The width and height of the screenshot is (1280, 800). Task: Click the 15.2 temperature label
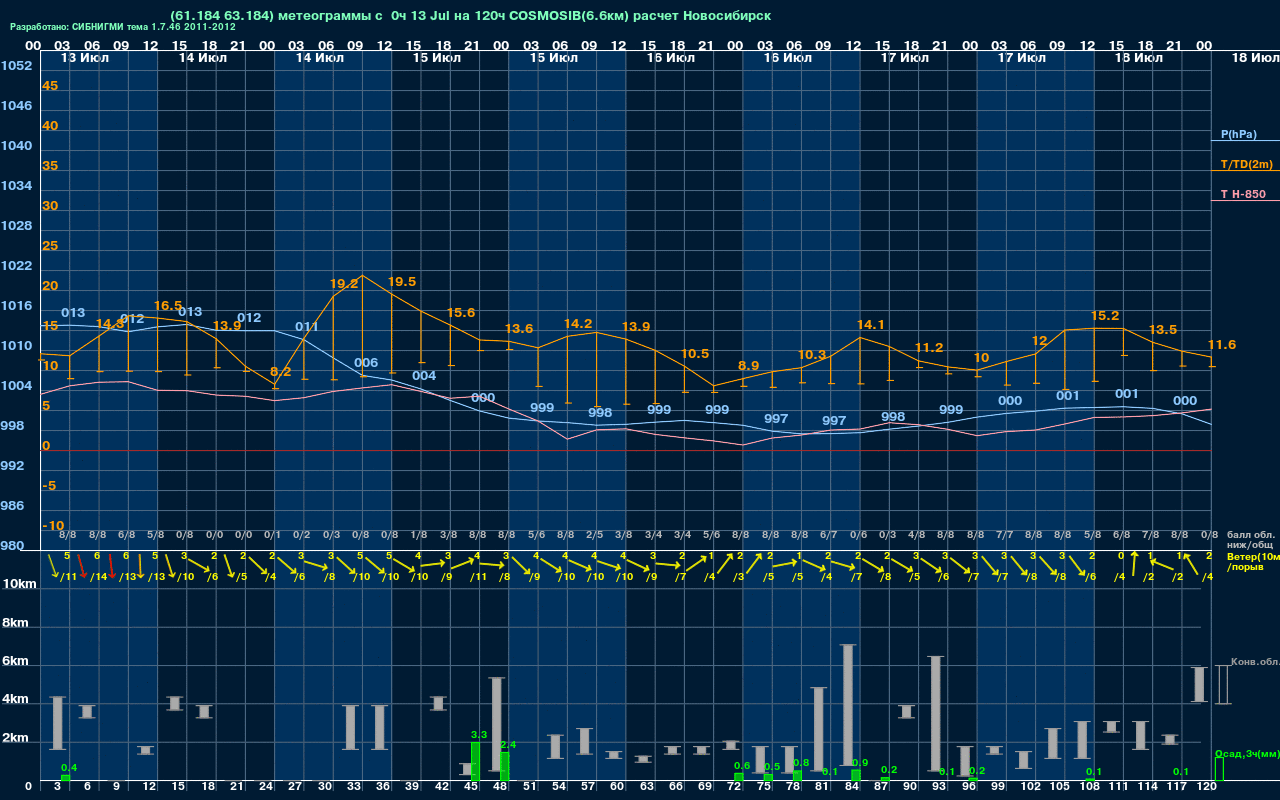click(x=1105, y=316)
